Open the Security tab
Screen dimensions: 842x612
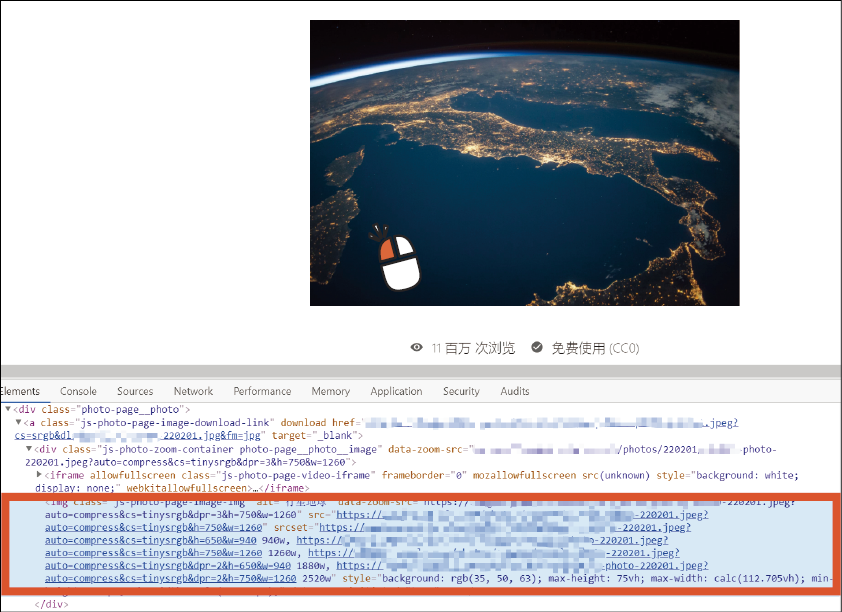tap(461, 391)
